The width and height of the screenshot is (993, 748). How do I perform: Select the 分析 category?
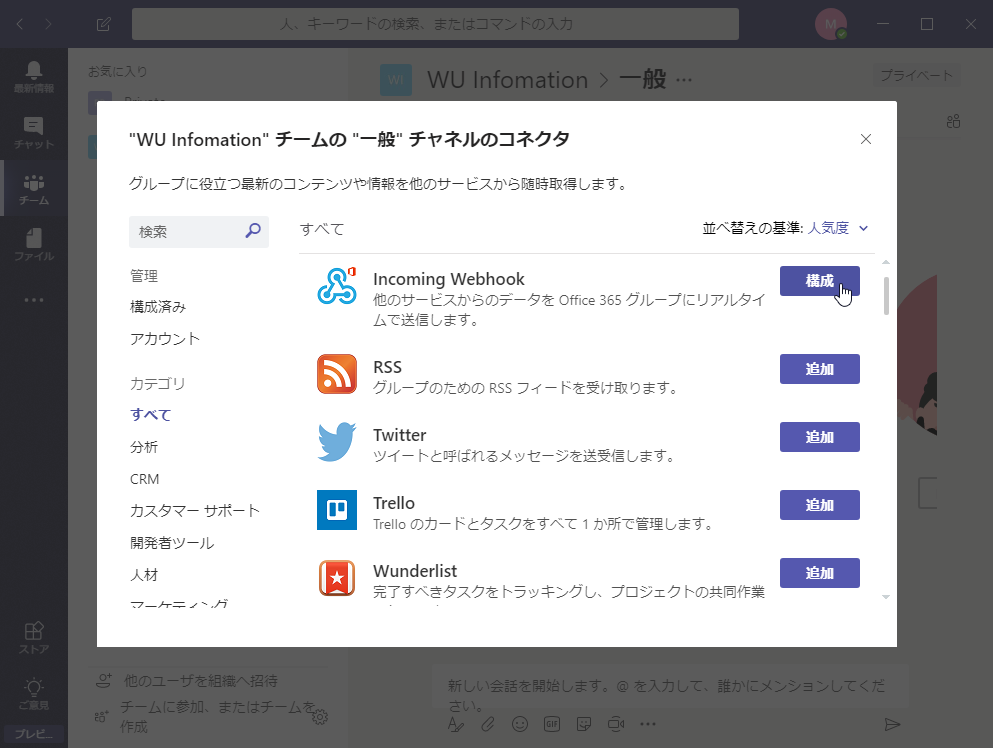(144, 447)
